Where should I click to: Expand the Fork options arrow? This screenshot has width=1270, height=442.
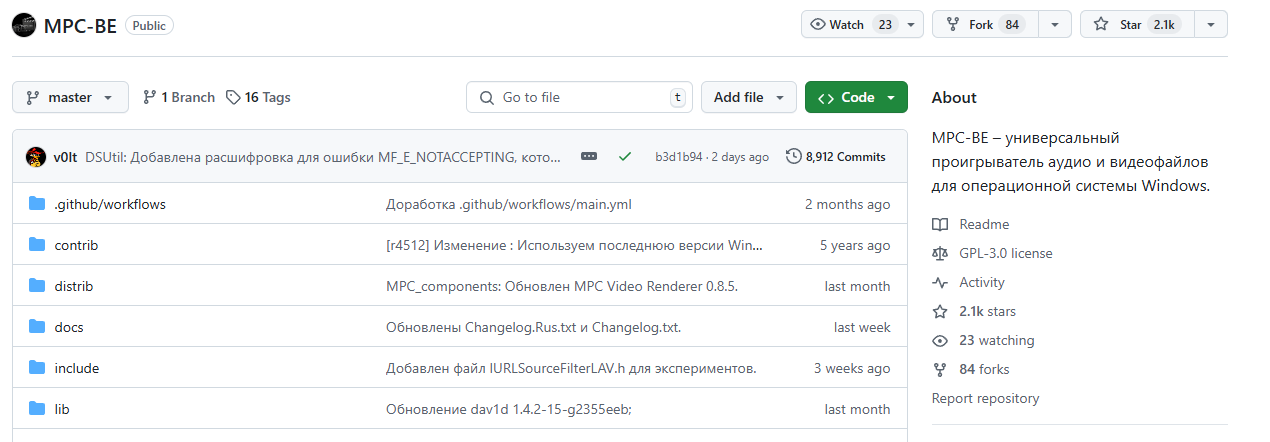[1055, 25]
